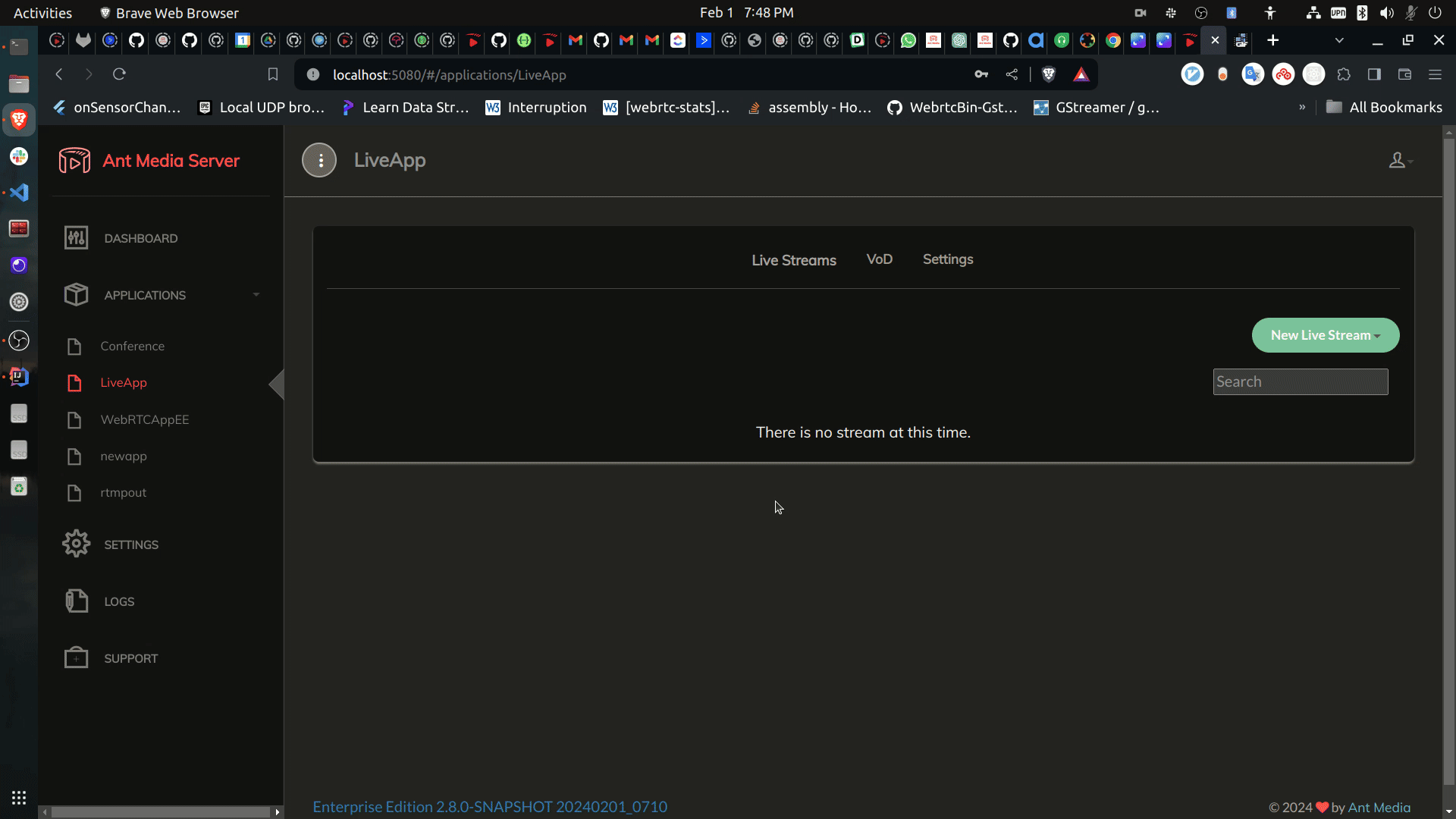Select the Conference application link
This screenshot has width=1456, height=819.
pyautogui.click(x=133, y=347)
